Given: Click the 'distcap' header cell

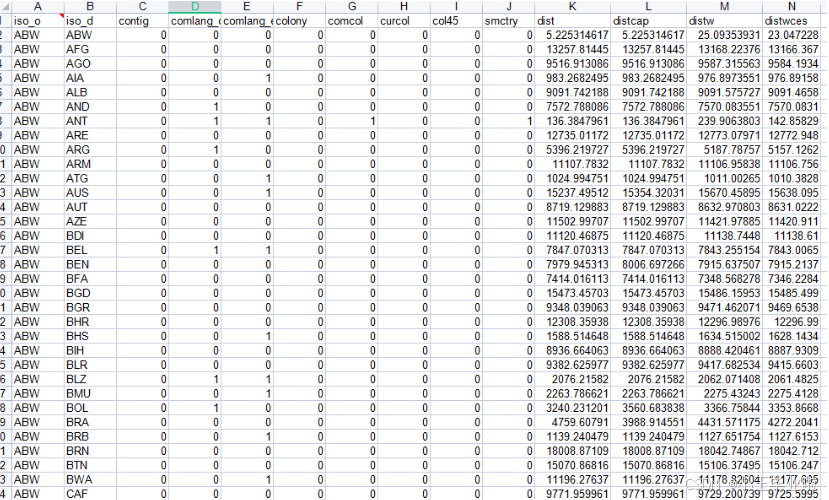Looking at the screenshot, I should coord(648,21).
